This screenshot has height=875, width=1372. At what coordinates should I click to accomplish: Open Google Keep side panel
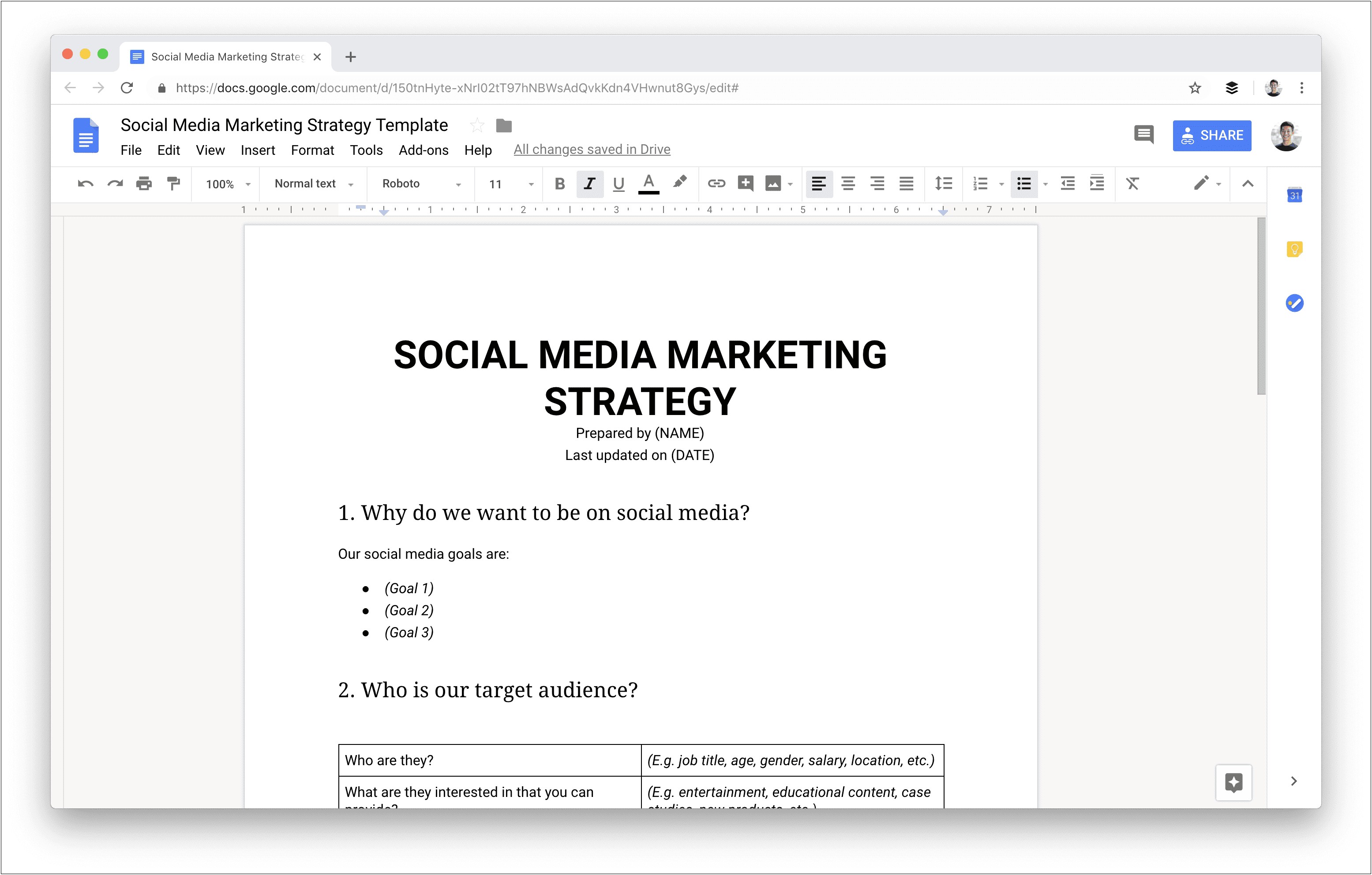(x=1294, y=249)
